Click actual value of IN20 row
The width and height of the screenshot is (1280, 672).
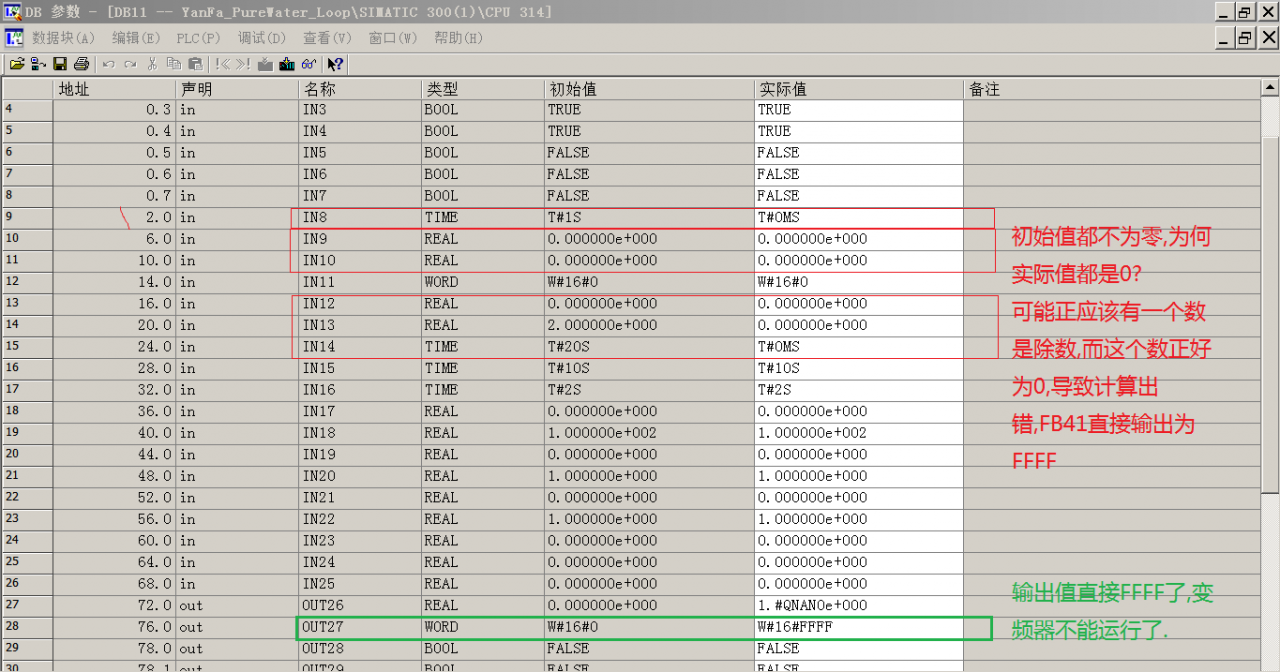[859, 476]
